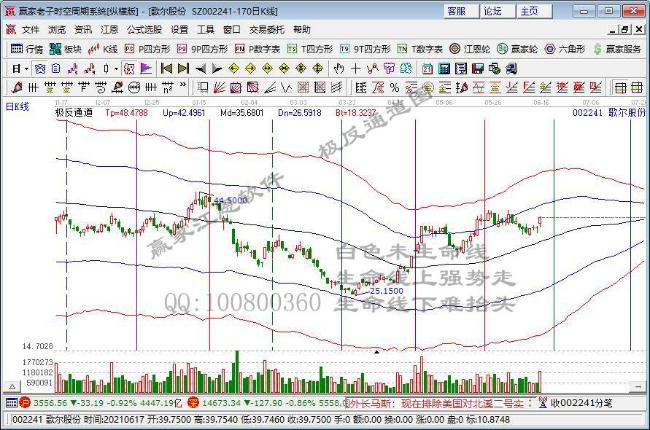
Task: Click the 客服 customer service button
Action: (x=461, y=11)
